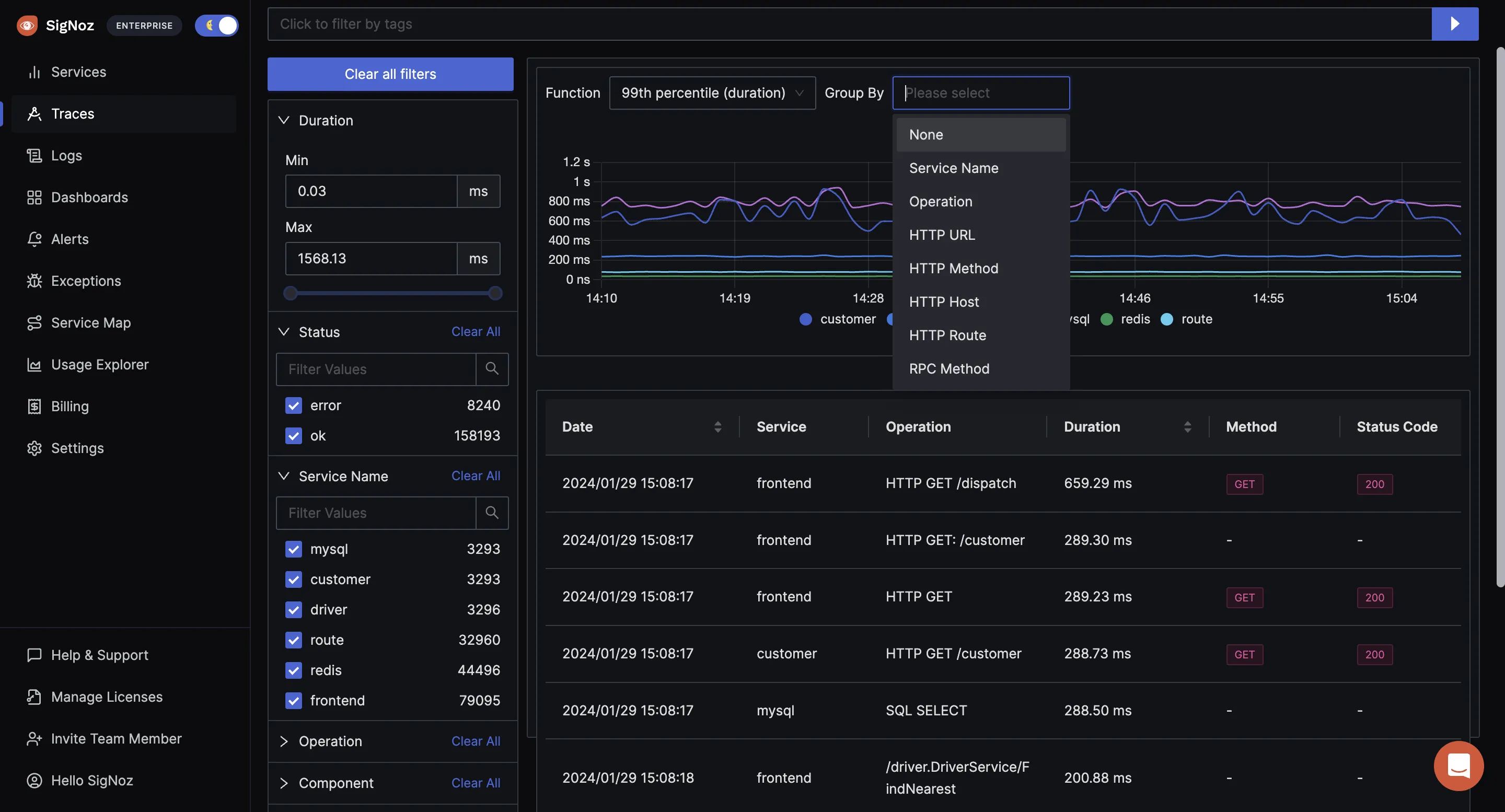The width and height of the screenshot is (1505, 812).
Task: Focus the Min duration 0.03 input
Action: 371,191
